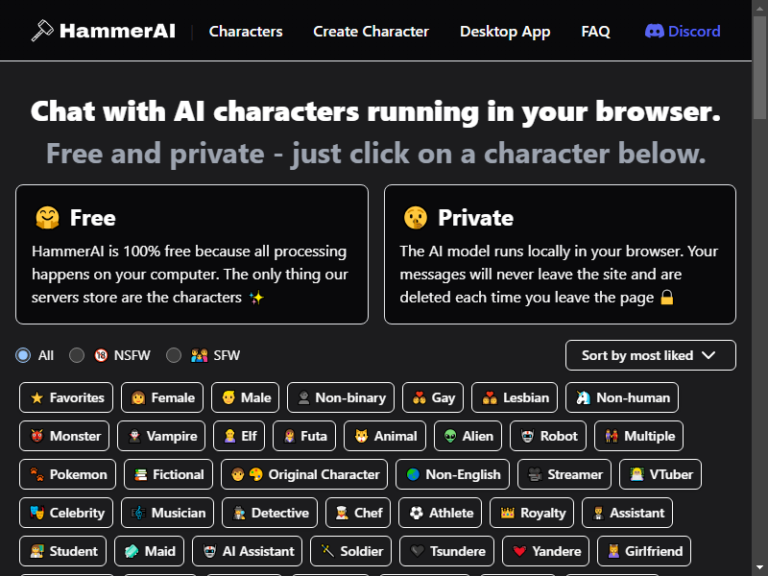Filter by the Non-binary tag
Viewport: 768px width, 576px height.
tap(340, 398)
